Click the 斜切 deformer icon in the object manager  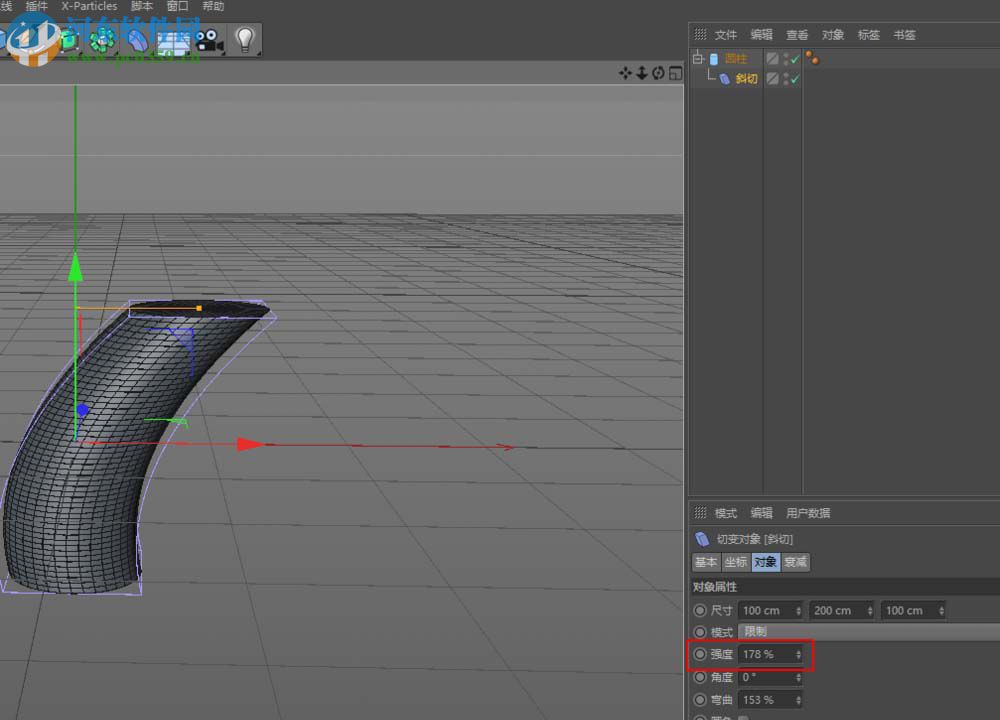tap(725, 79)
